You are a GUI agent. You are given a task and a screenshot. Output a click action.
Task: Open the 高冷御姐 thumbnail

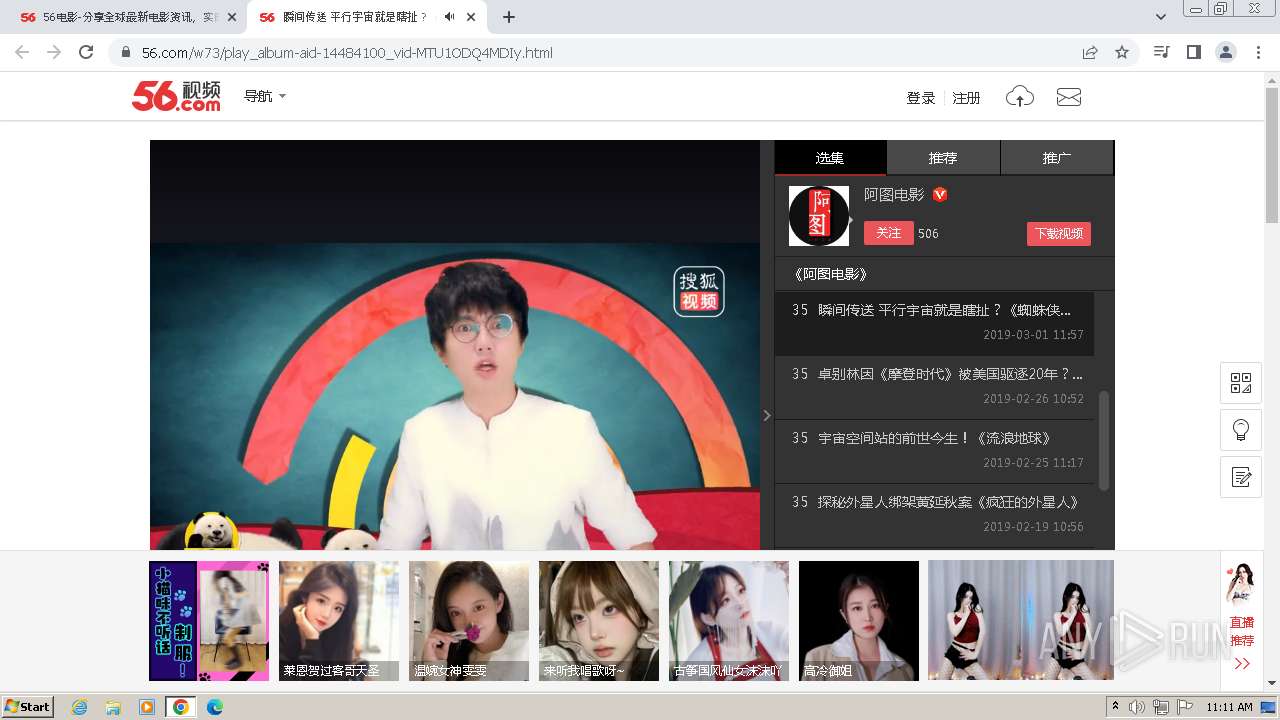click(x=859, y=621)
